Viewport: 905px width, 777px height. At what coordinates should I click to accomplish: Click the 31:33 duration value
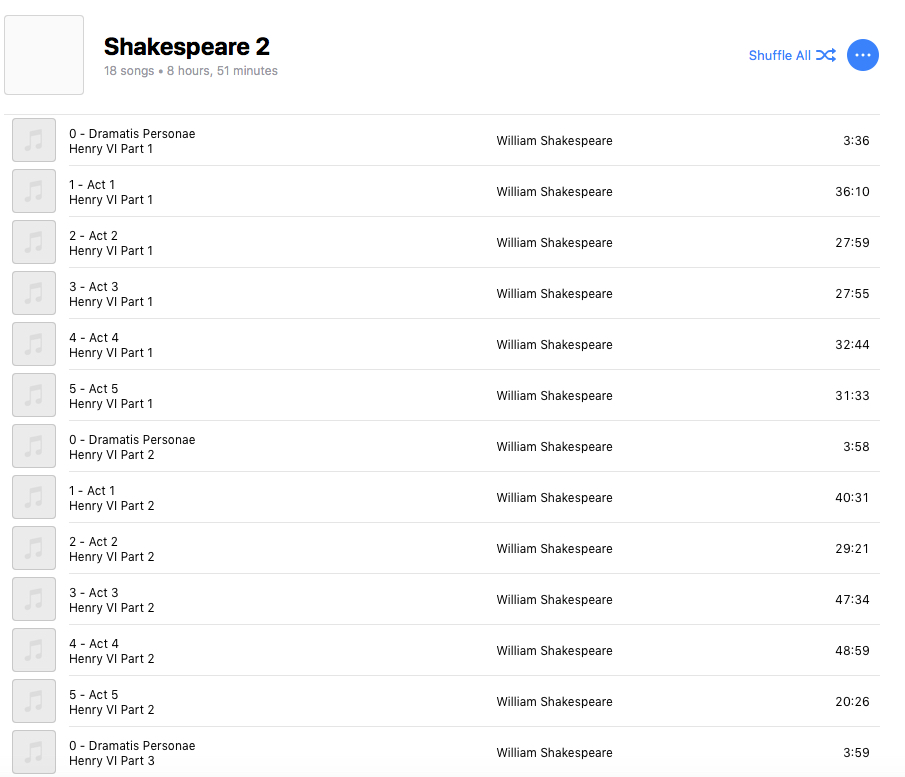click(x=852, y=395)
